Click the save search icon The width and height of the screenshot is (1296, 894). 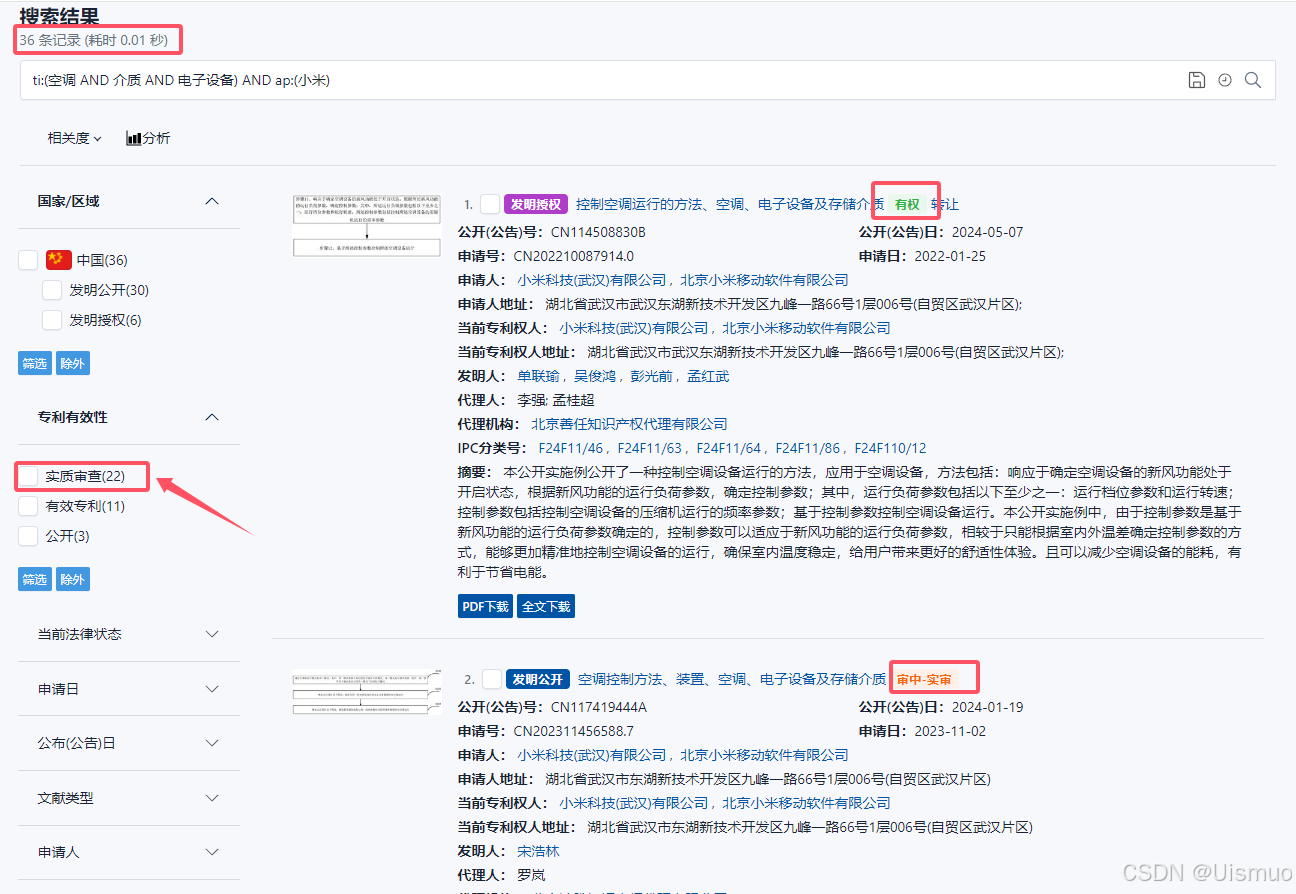pyautogui.click(x=1196, y=80)
